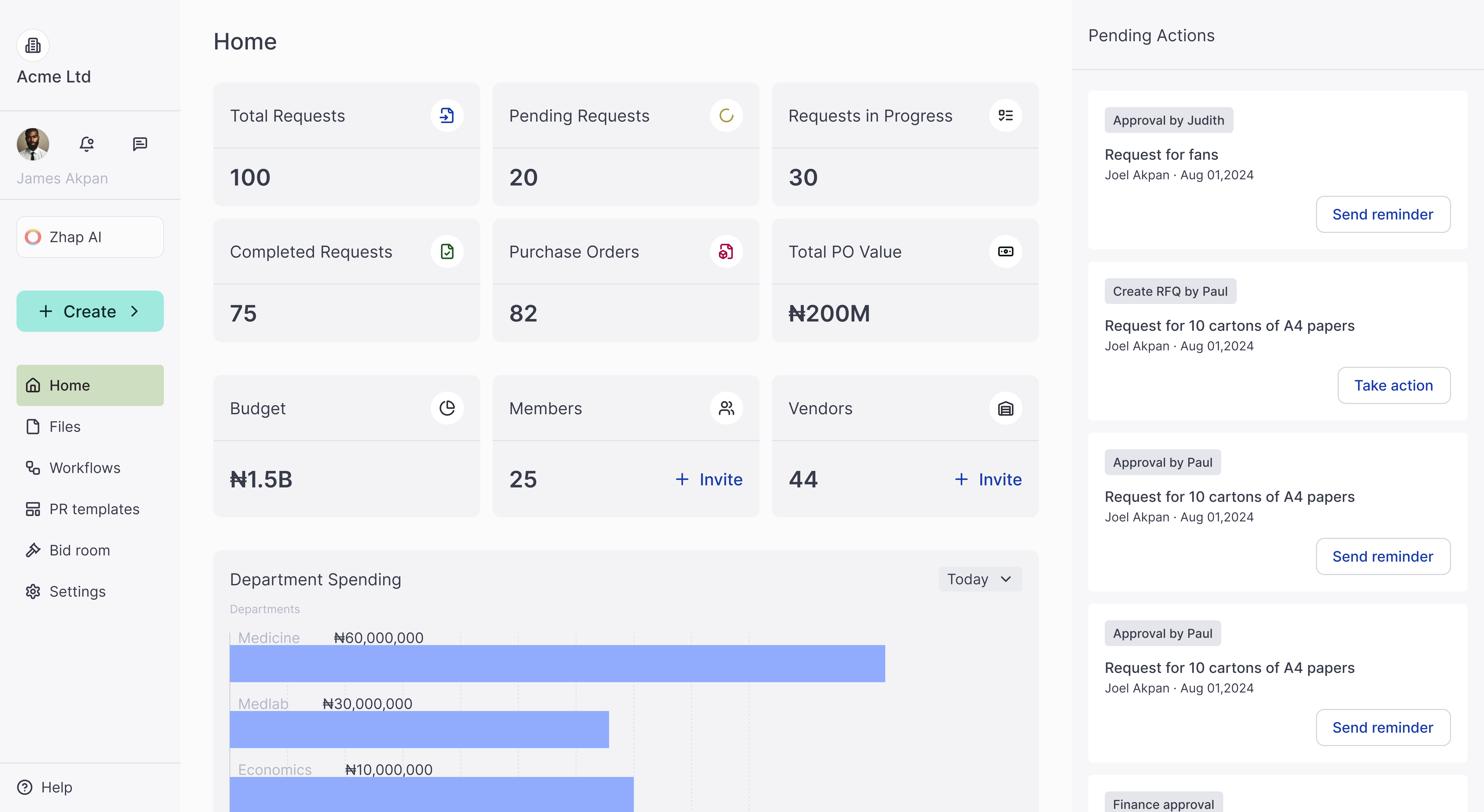Click the Bid room gavel icon
The width and height of the screenshot is (1484, 812).
point(33,550)
